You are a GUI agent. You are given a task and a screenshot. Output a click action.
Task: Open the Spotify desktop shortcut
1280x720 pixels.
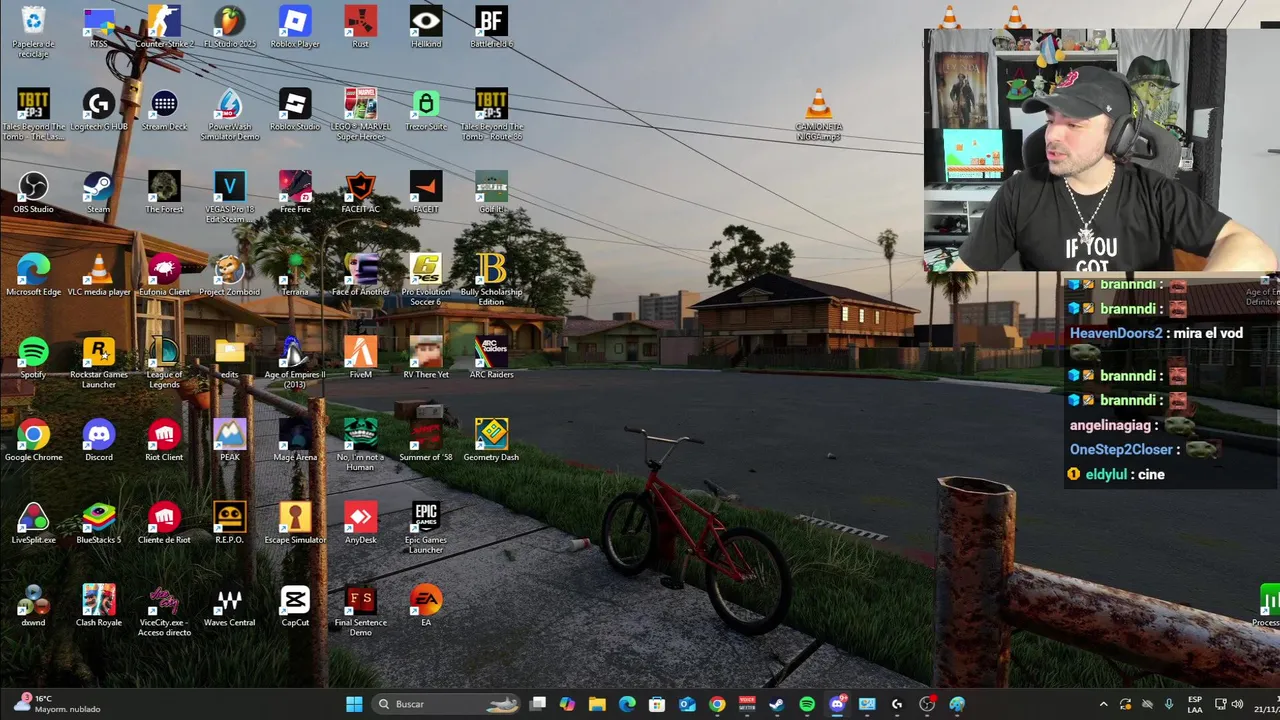pyautogui.click(x=33, y=359)
